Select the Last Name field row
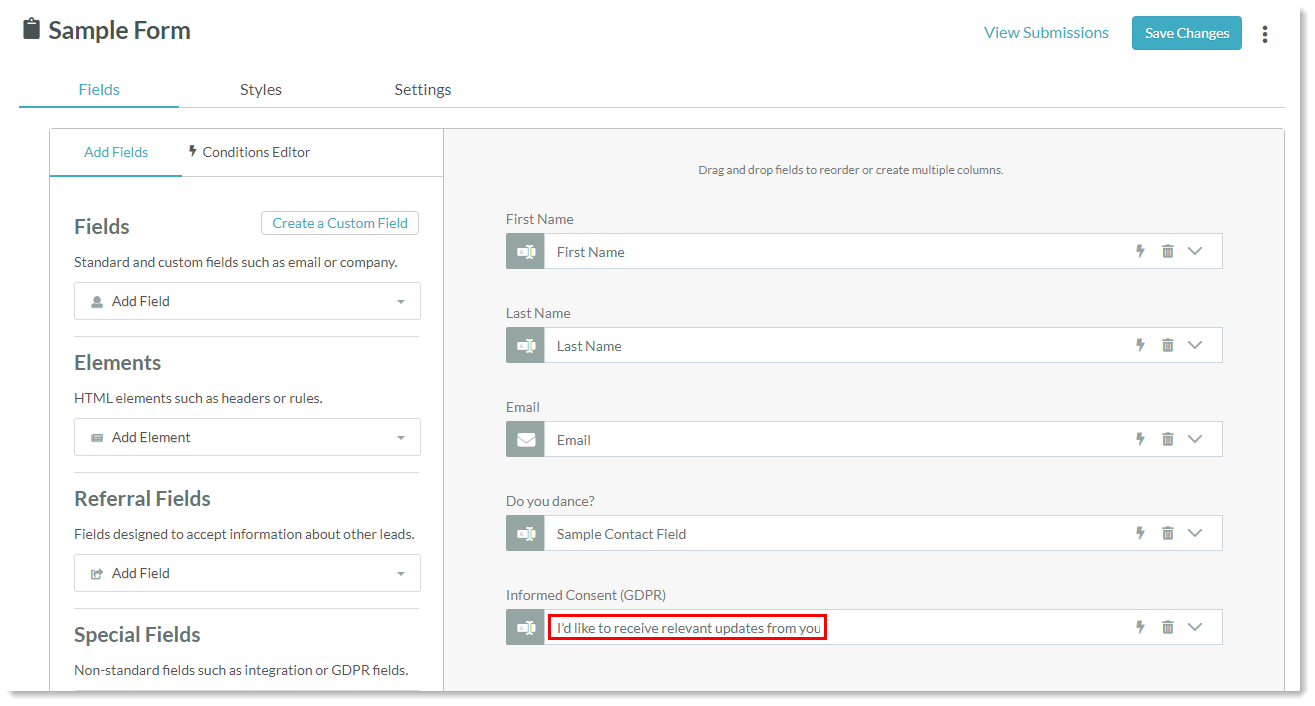 point(864,346)
